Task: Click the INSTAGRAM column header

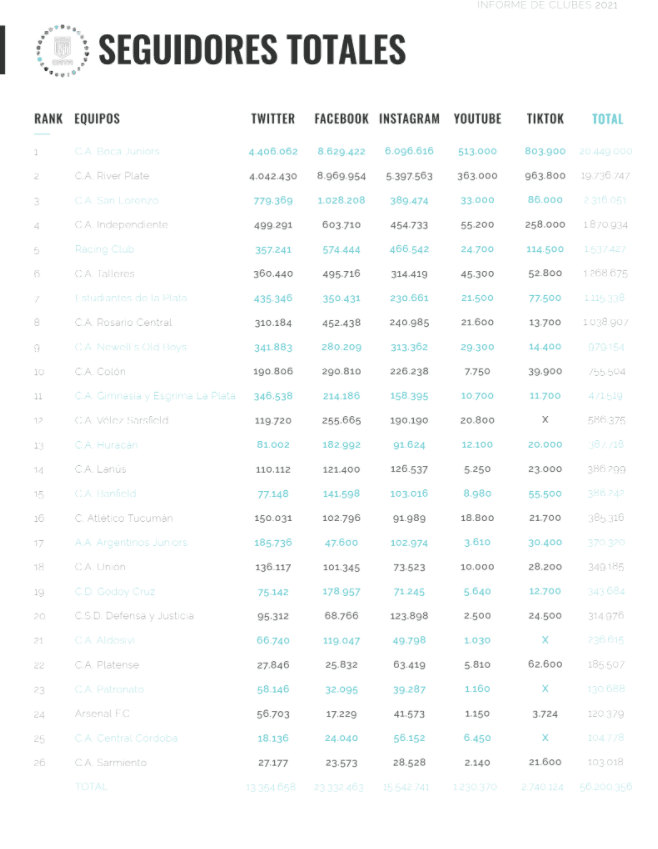Action: coord(409,119)
